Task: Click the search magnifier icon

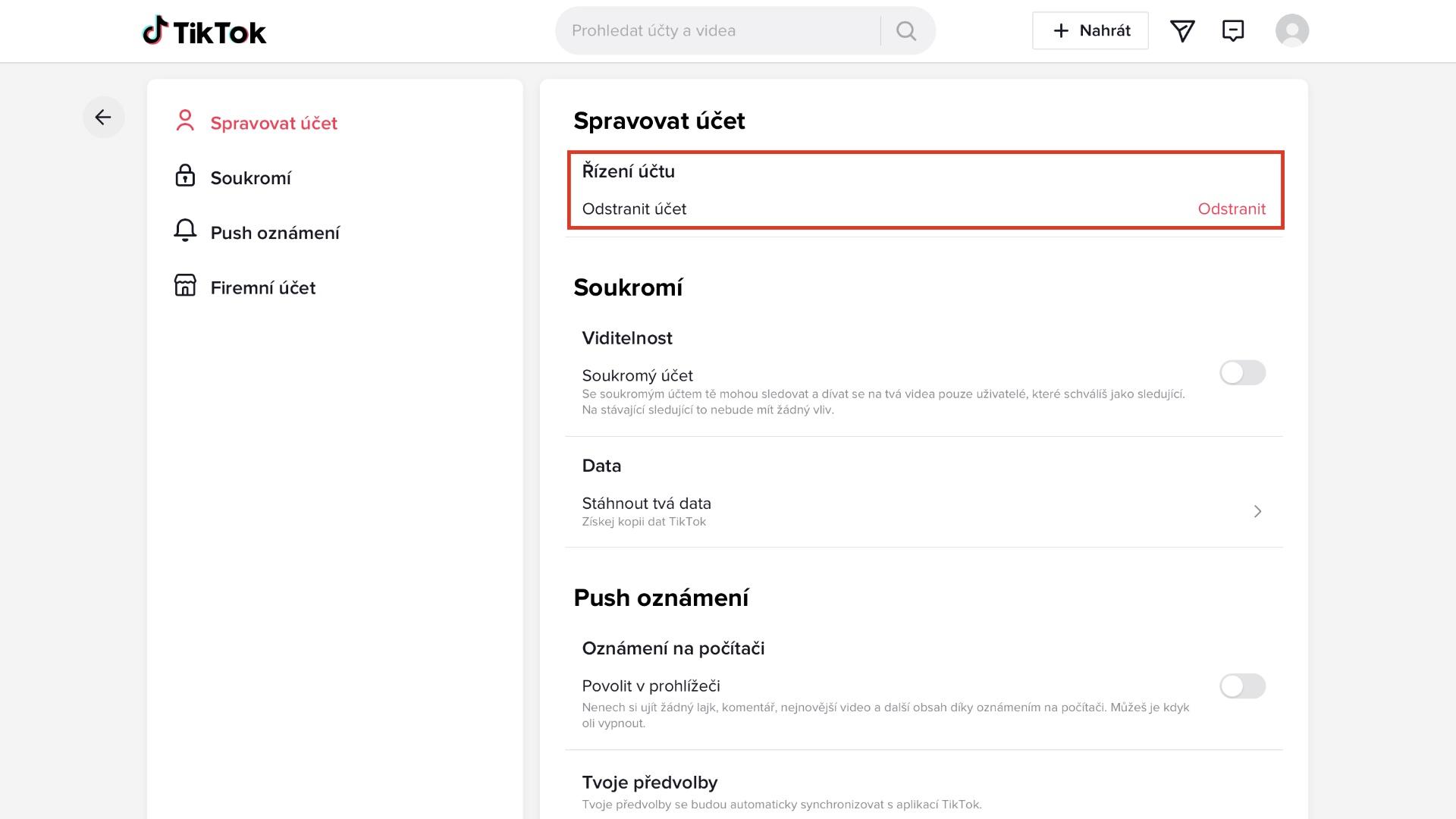Action: tap(906, 31)
